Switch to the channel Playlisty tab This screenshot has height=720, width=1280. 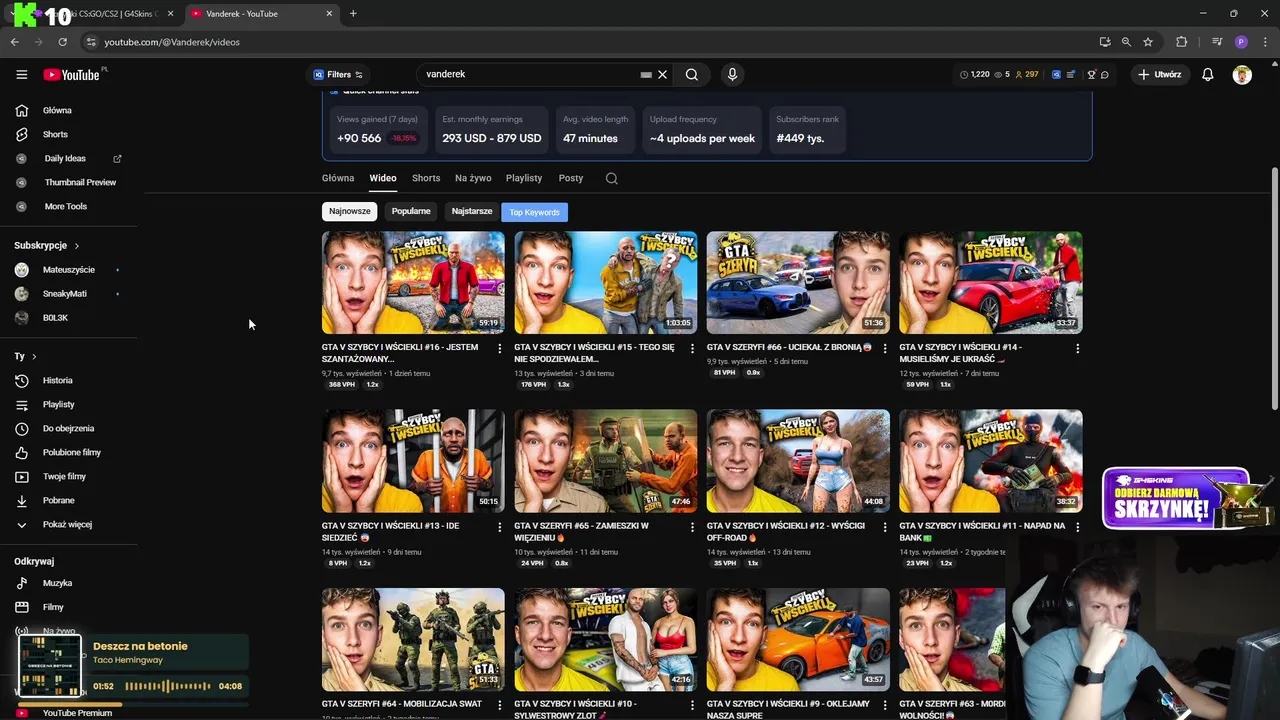(x=524, y=178)
